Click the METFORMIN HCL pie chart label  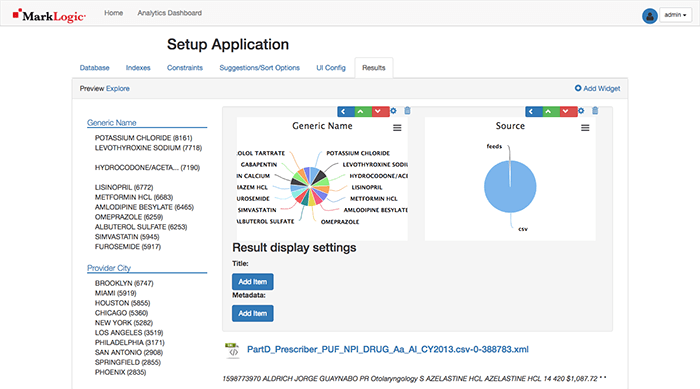pos(374,199)
